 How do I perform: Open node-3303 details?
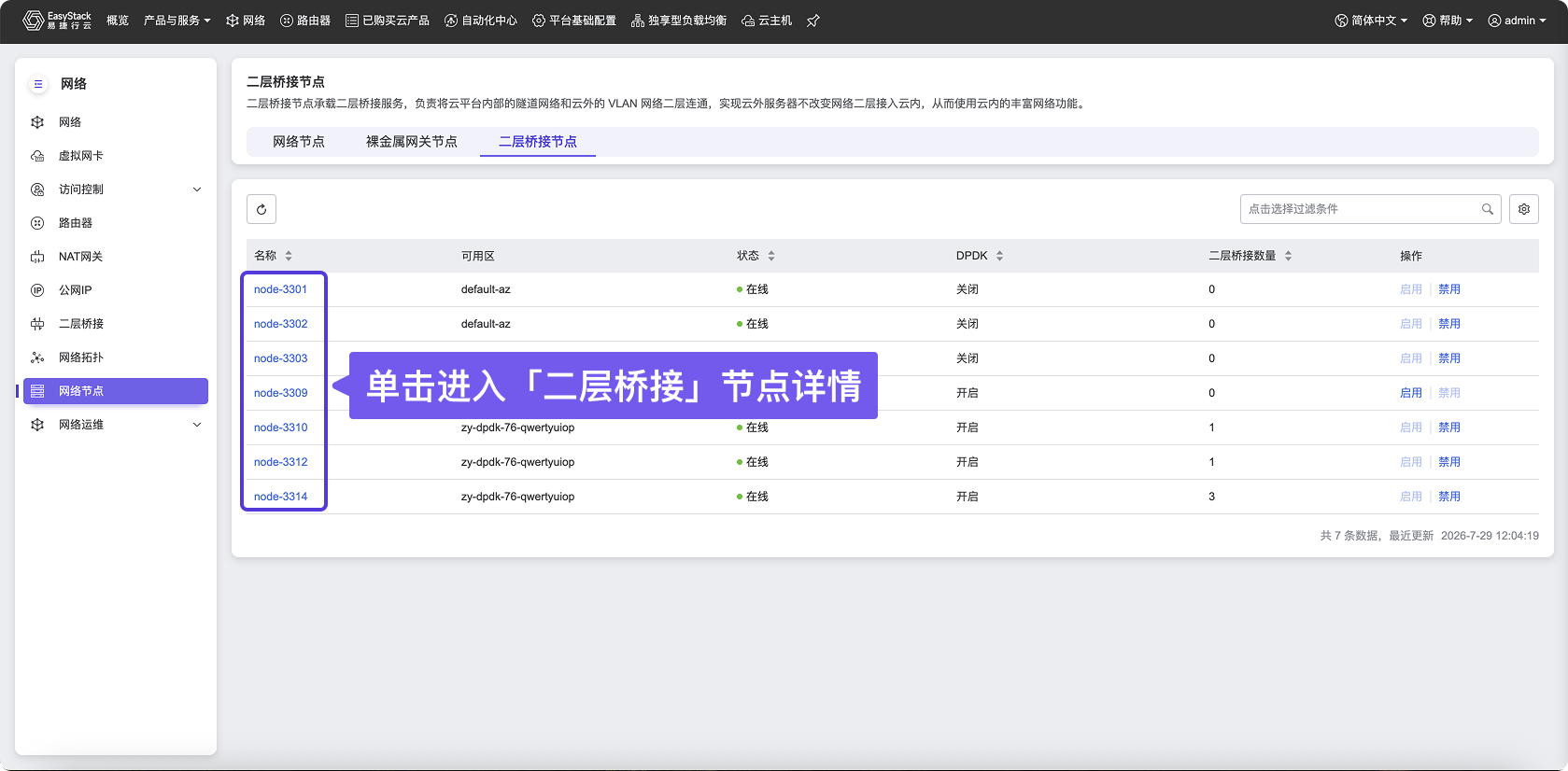pyautogui.click(x=280, y=358)
